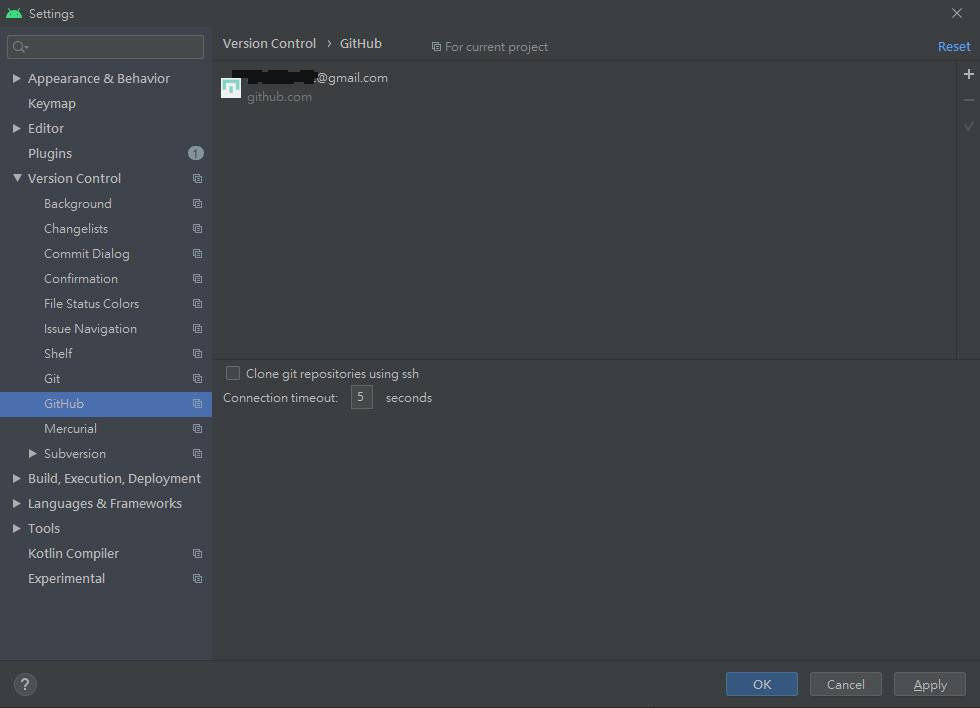Click the project-level icon beside Version Control

point(198,179)
